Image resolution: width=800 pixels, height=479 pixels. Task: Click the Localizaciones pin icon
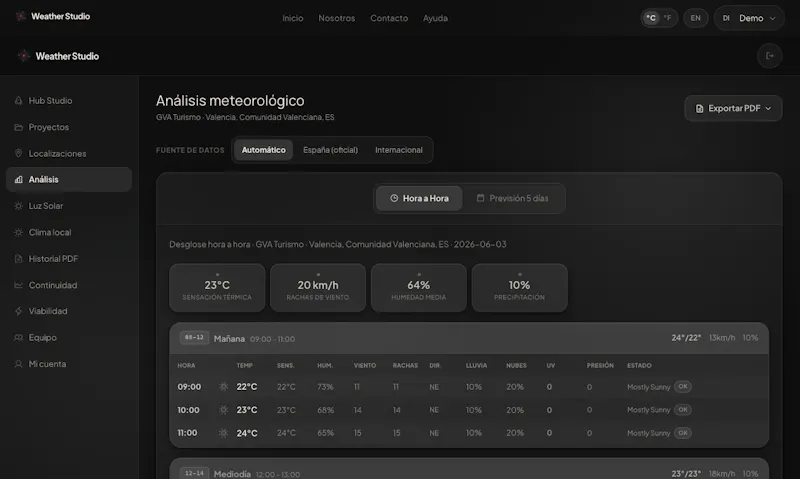pyautogui.click(x=18, y=153)
